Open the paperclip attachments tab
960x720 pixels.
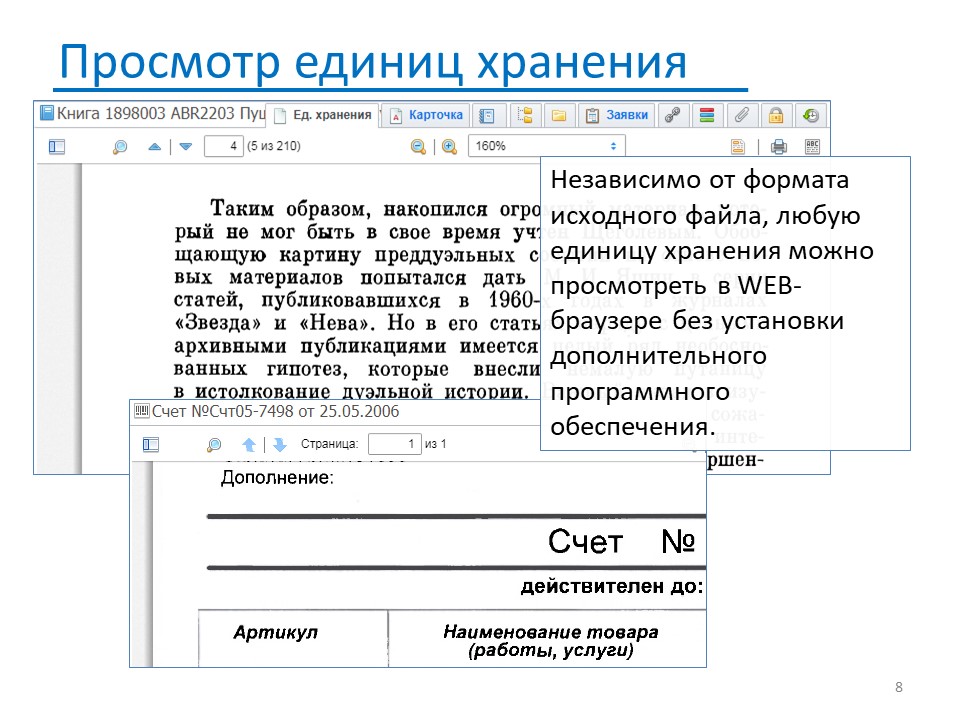tap(741, 115)
